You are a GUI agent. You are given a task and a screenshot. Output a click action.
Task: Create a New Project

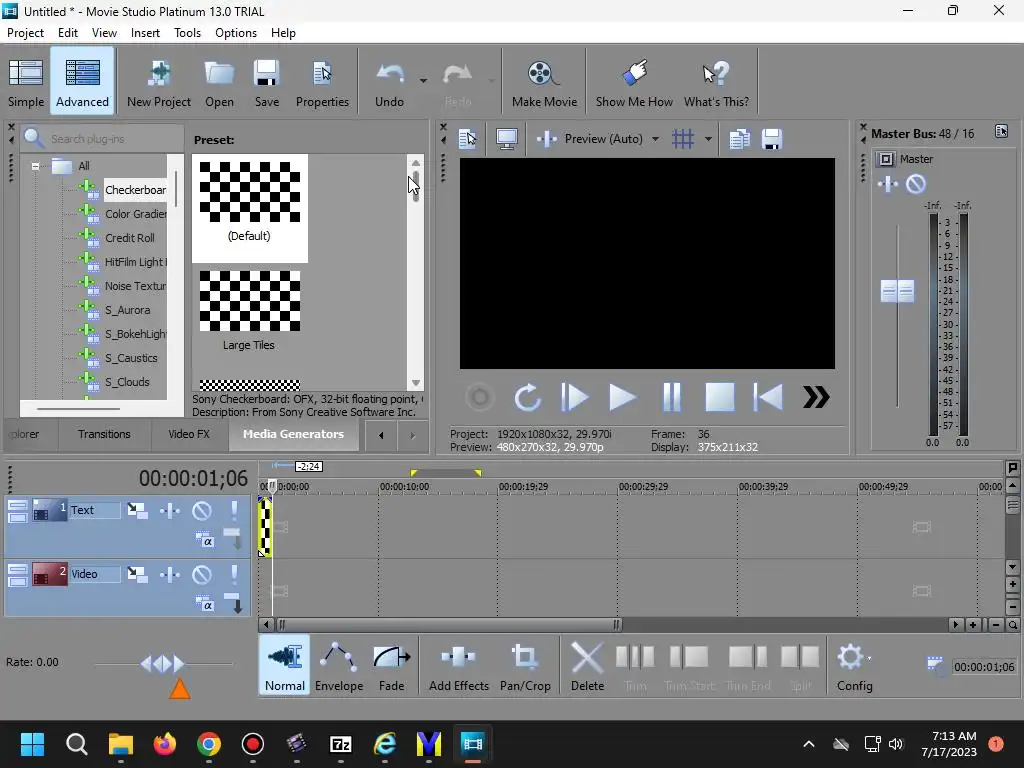tap(159, 82)
